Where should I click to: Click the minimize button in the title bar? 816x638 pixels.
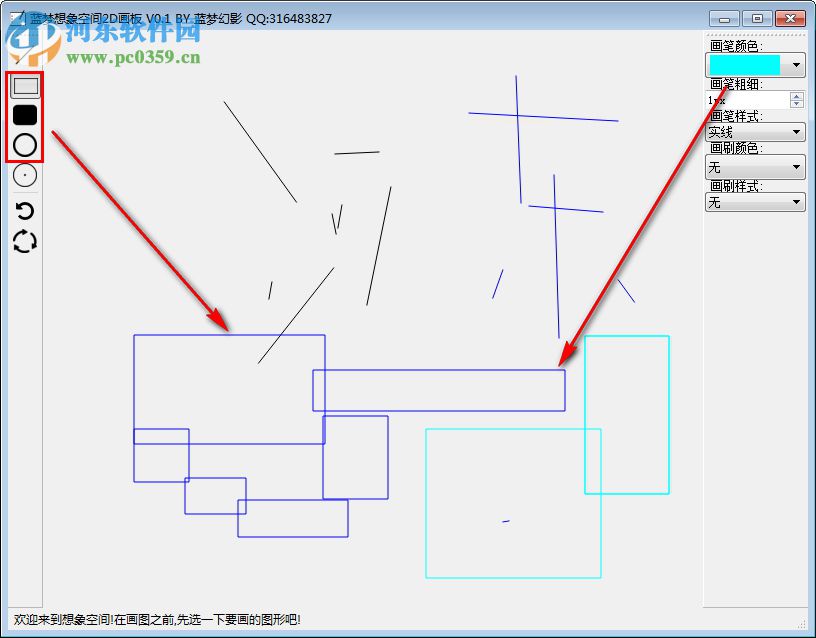point(722,17)
